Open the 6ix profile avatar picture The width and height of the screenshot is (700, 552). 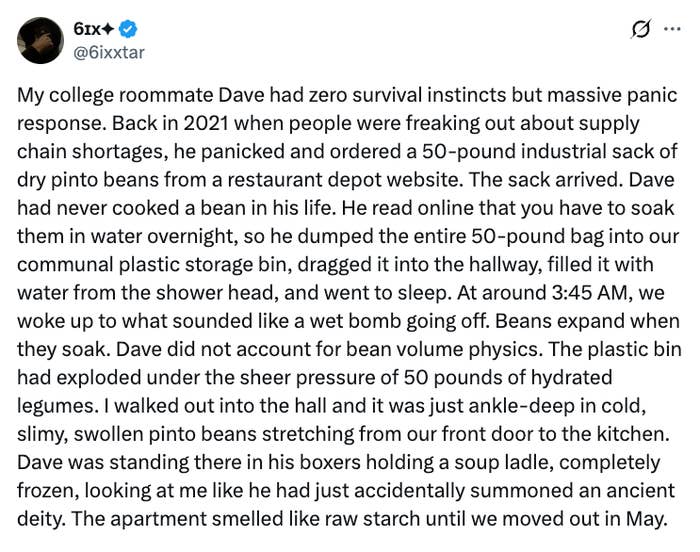[40, 41]
